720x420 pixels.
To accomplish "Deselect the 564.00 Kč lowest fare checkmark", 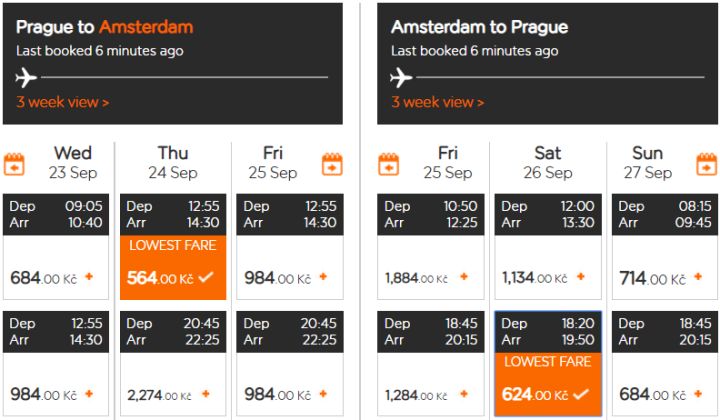I will (x=206, y=277).
